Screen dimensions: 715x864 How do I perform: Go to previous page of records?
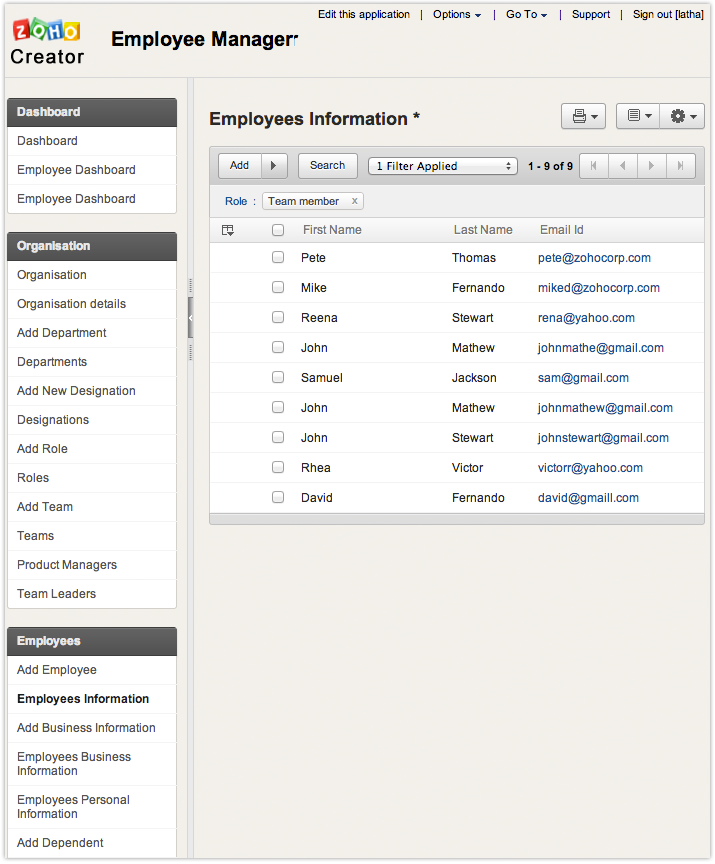[x=622, y=166]
